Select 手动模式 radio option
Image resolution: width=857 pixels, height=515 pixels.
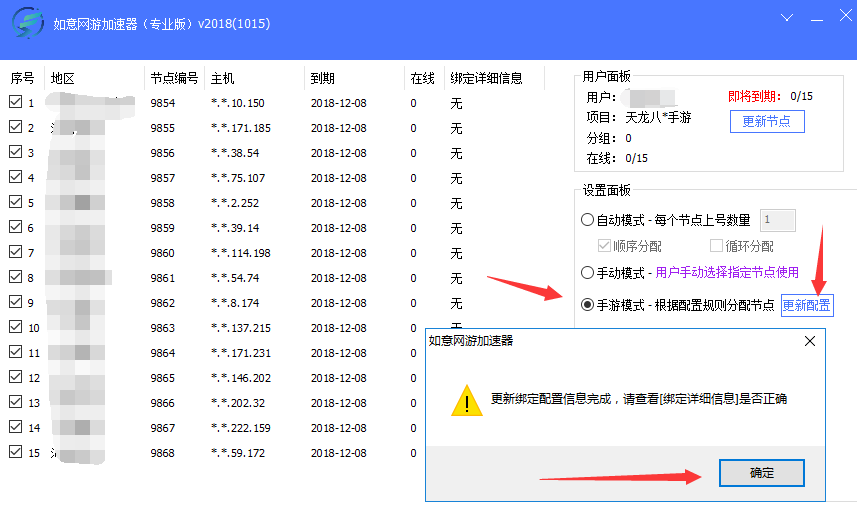587,272
